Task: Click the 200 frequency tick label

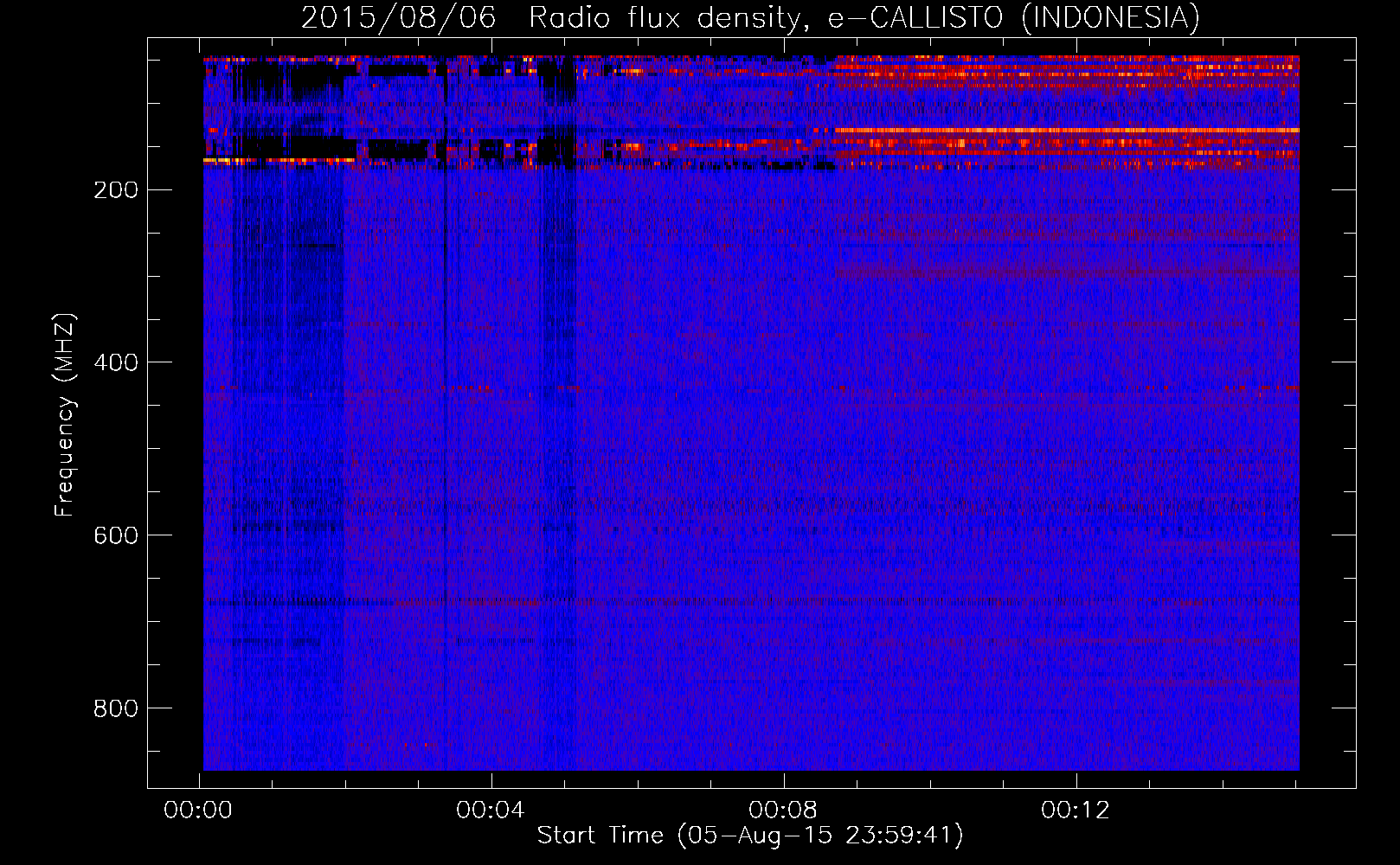Action: point(116,189)
